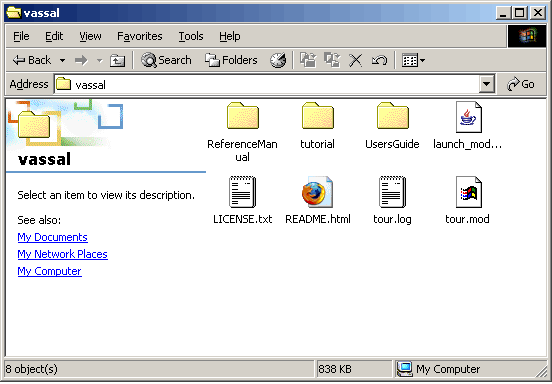
Task: Close the vassal window
Action: [x=538, y=13]
